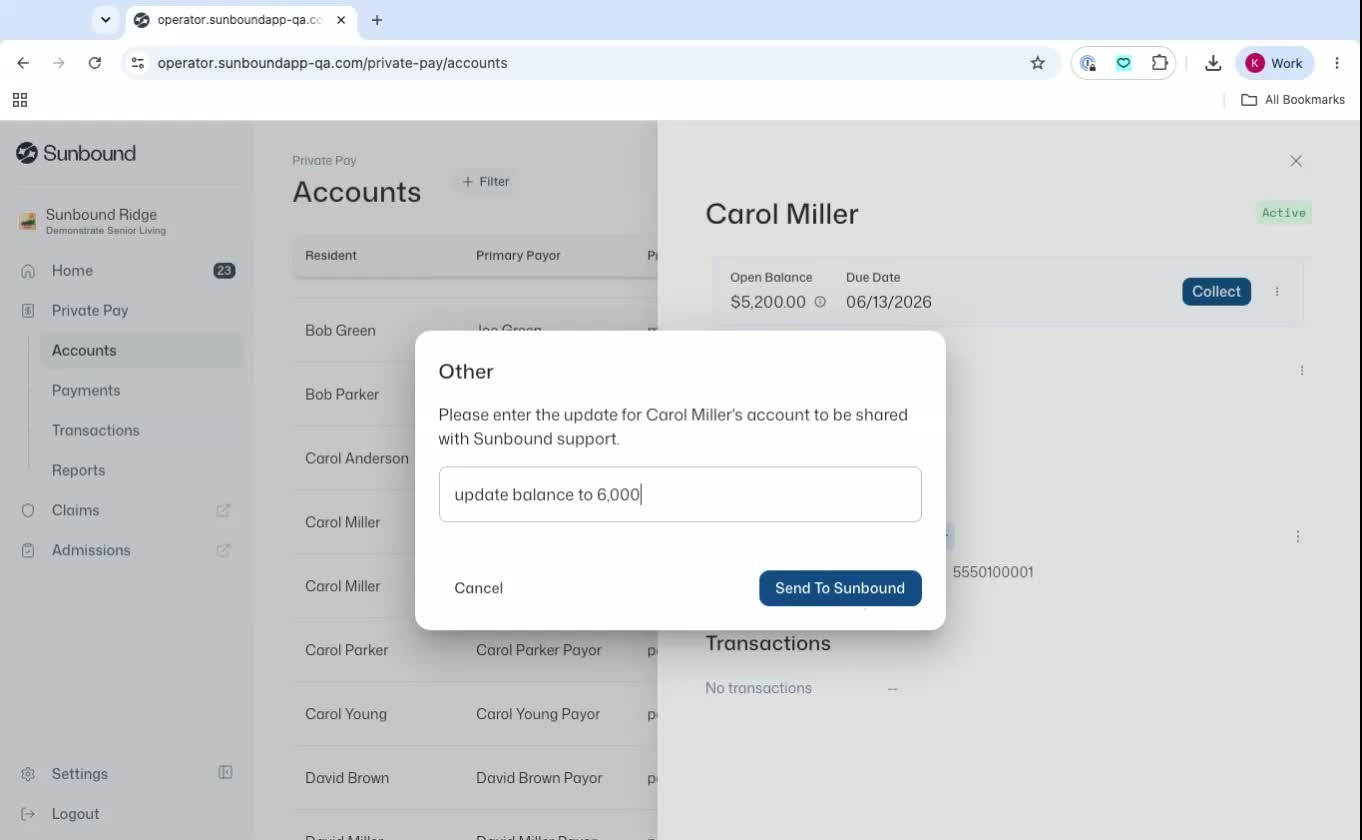1362x840 pixels.
Task: Click the Send To Sunbound button
Action: (840, 588)
